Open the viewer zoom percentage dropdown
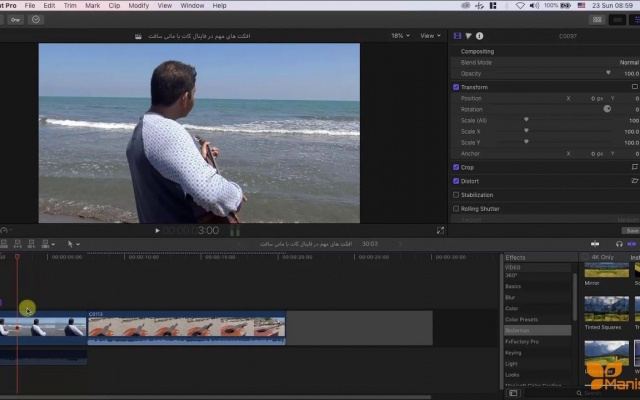 click(x=400, y=36)
